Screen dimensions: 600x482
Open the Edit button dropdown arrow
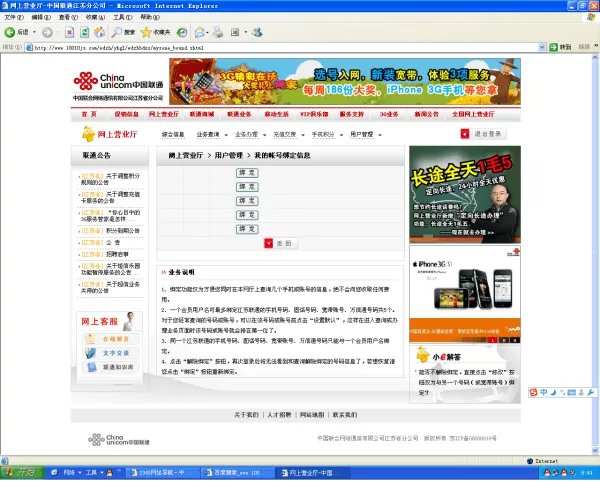tap(246, 33)
